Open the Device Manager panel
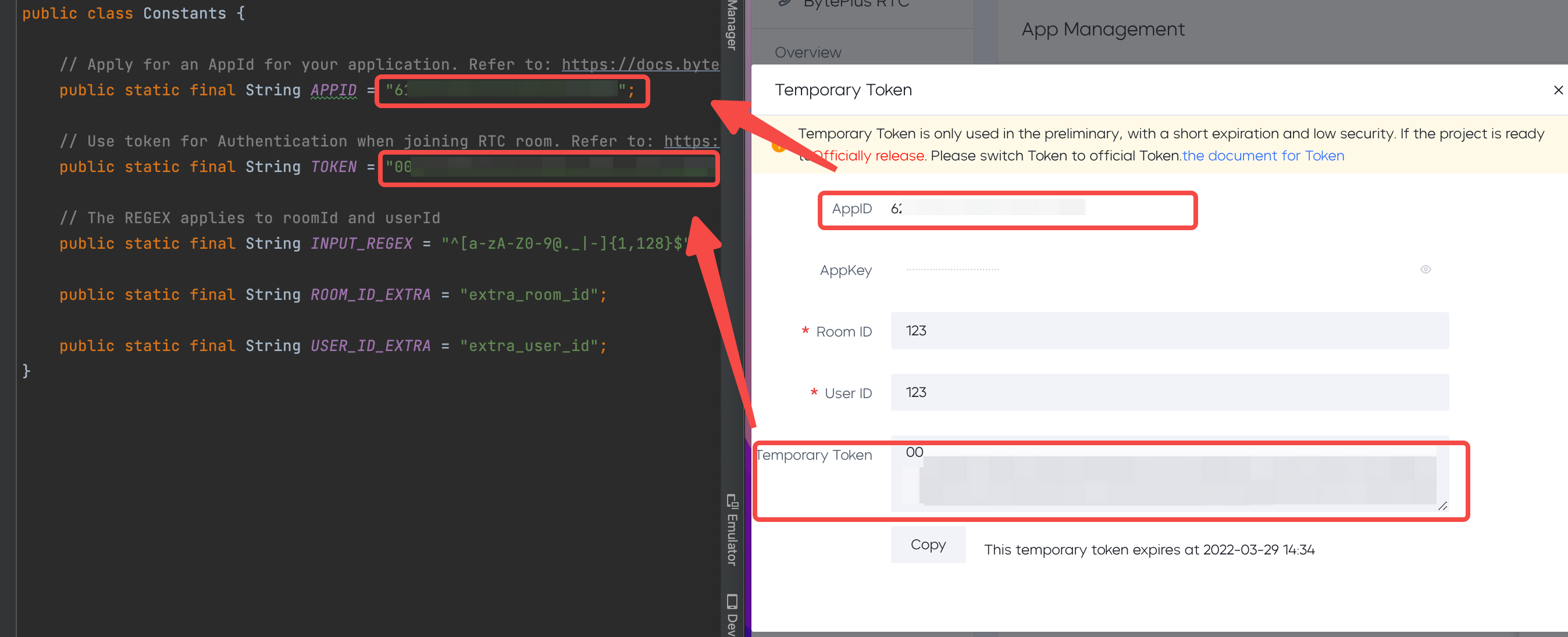This screenshot has height=637, width=1568. point(730,26)
